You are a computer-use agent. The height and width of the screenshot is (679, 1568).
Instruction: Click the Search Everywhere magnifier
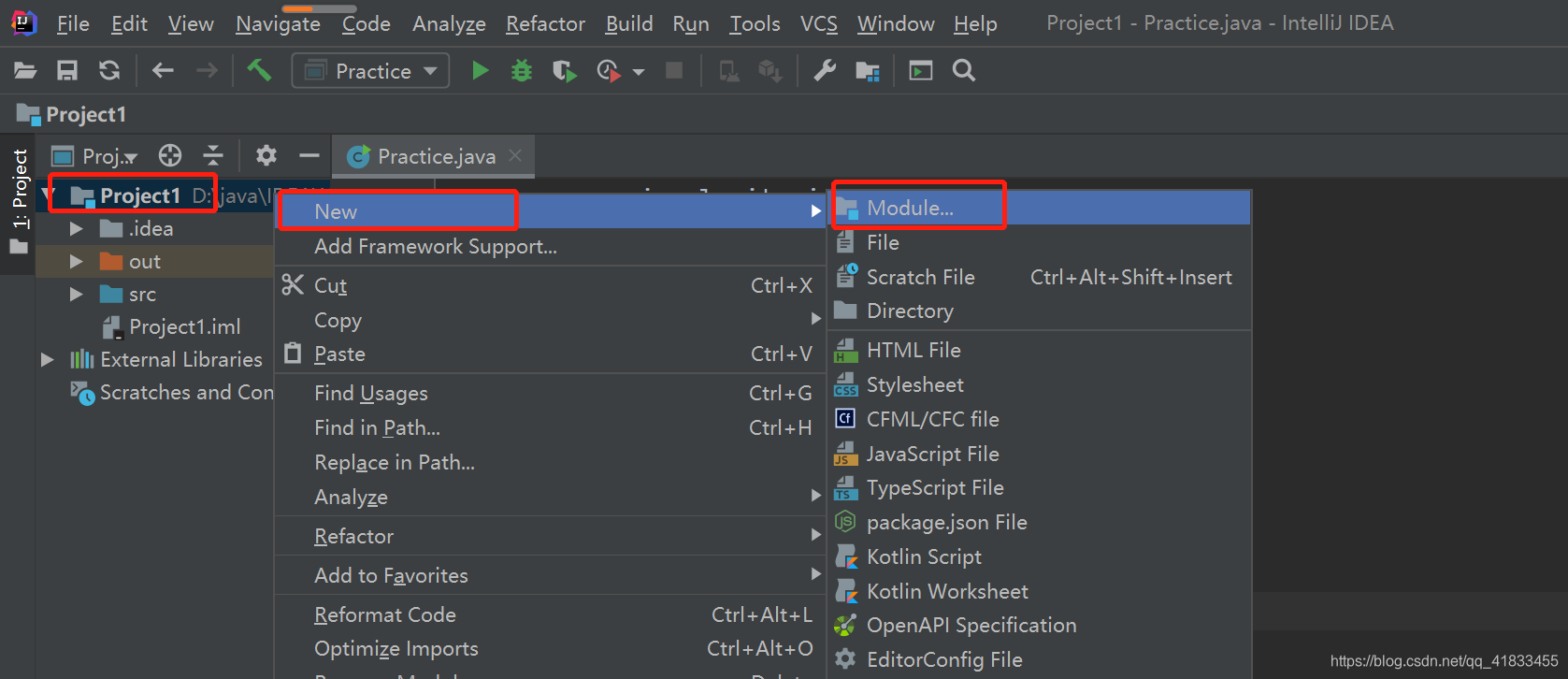point(964,71)
